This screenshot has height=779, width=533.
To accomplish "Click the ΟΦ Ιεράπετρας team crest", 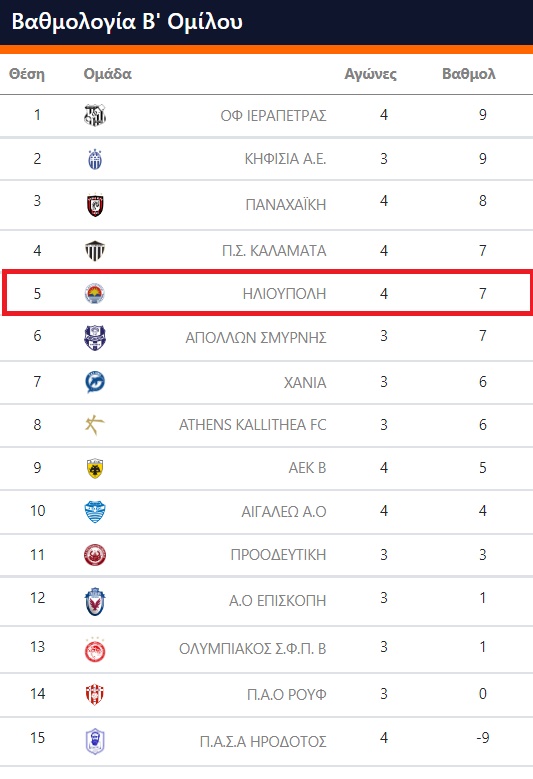I will (x=95, y=115).
